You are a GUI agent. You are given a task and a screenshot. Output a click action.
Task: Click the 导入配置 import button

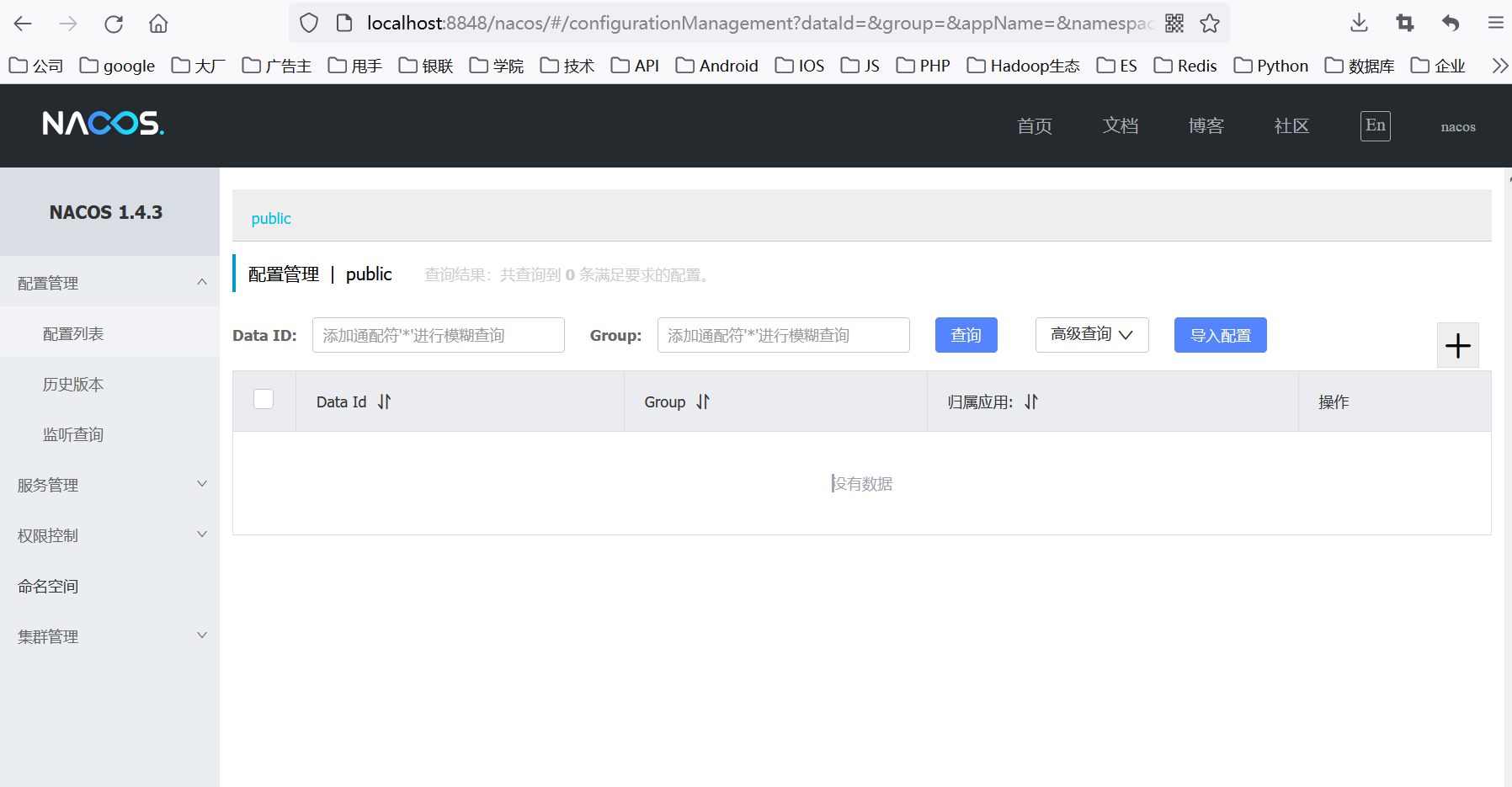[1220, 335]
